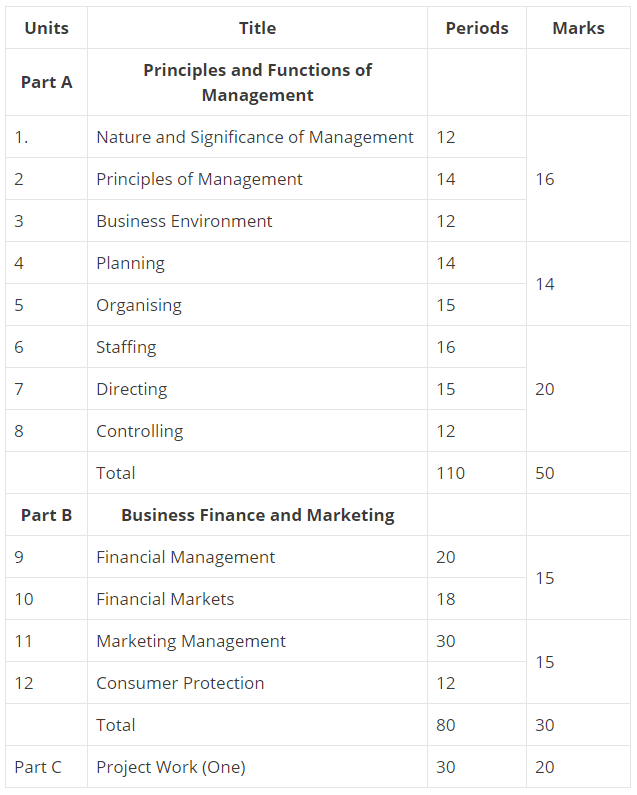Image resolution: width=637 pixels, height=795 pixels.
Task: Select Nature and Significance of Management
Action: [254, 137]
